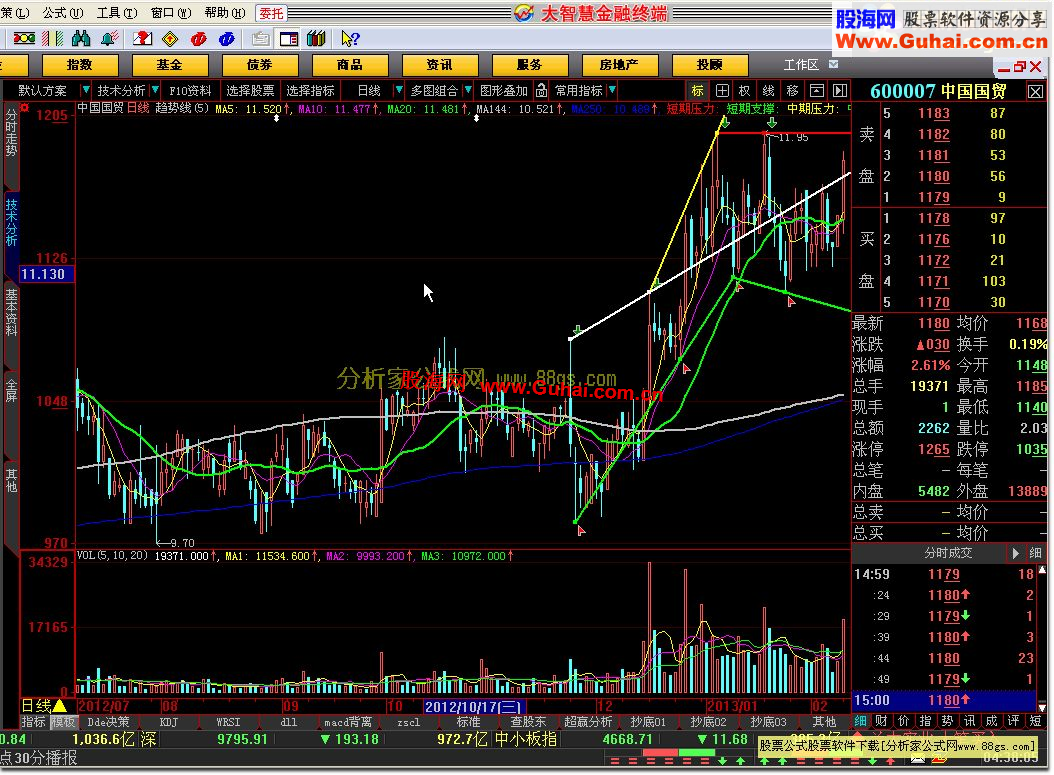Screen dimensions: 1054x775
Task: Open the books library icon
Action: [x=316, y=39]
